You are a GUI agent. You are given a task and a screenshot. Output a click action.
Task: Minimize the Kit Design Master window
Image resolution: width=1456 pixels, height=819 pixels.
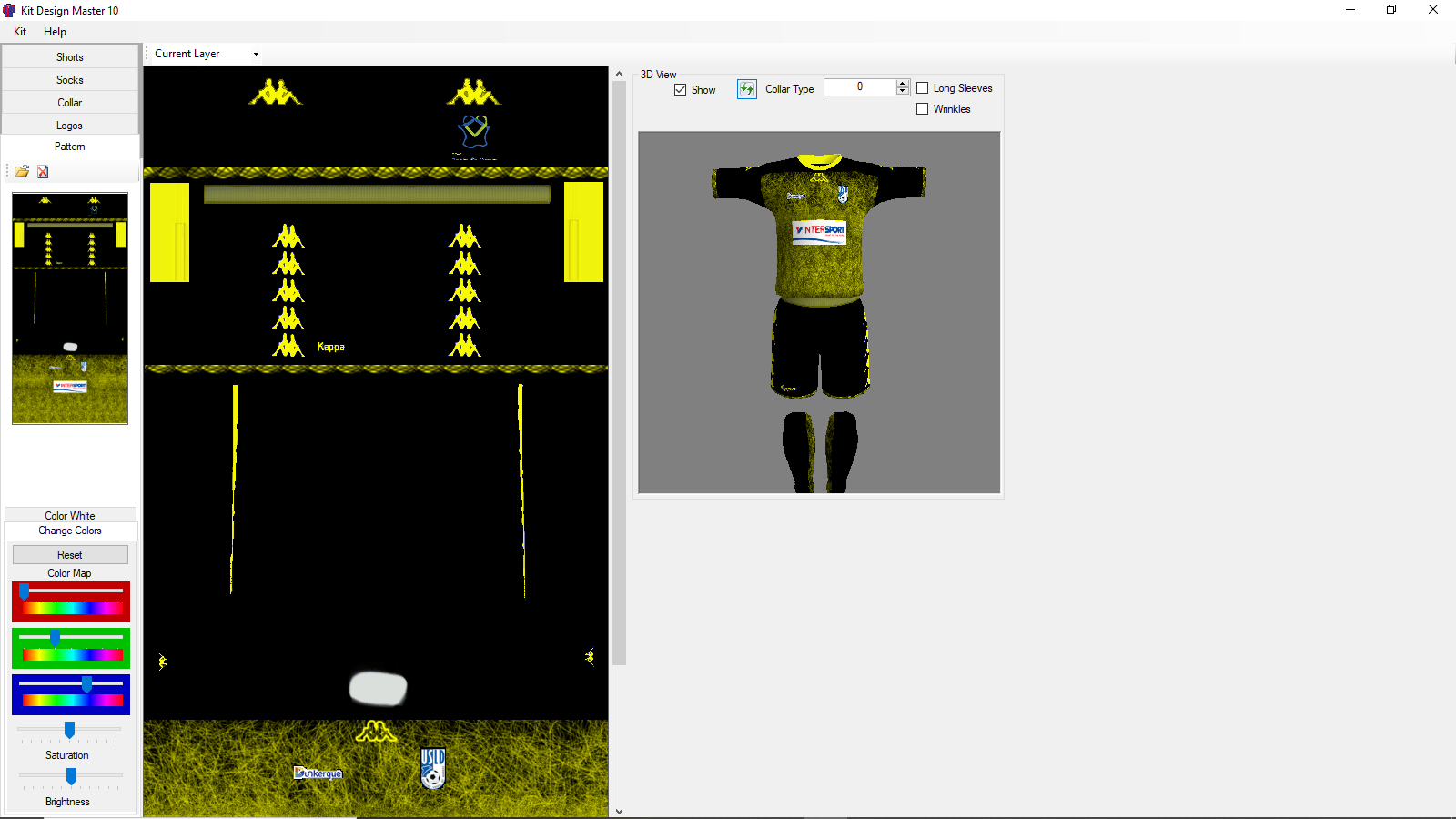click(x=1350, y=10)
